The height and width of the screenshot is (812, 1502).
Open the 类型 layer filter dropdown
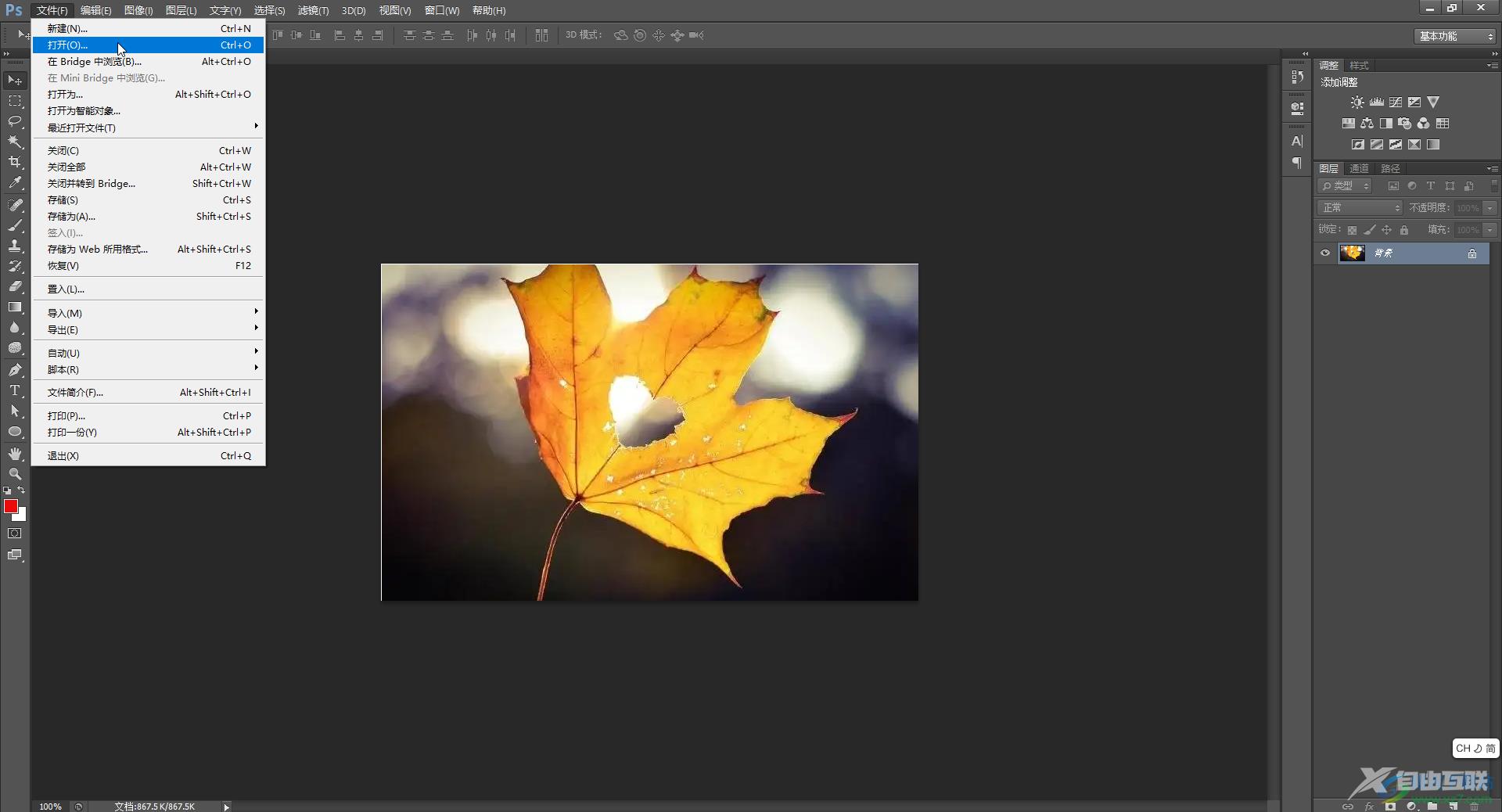pyautogui.click(x=1346, y=186)
